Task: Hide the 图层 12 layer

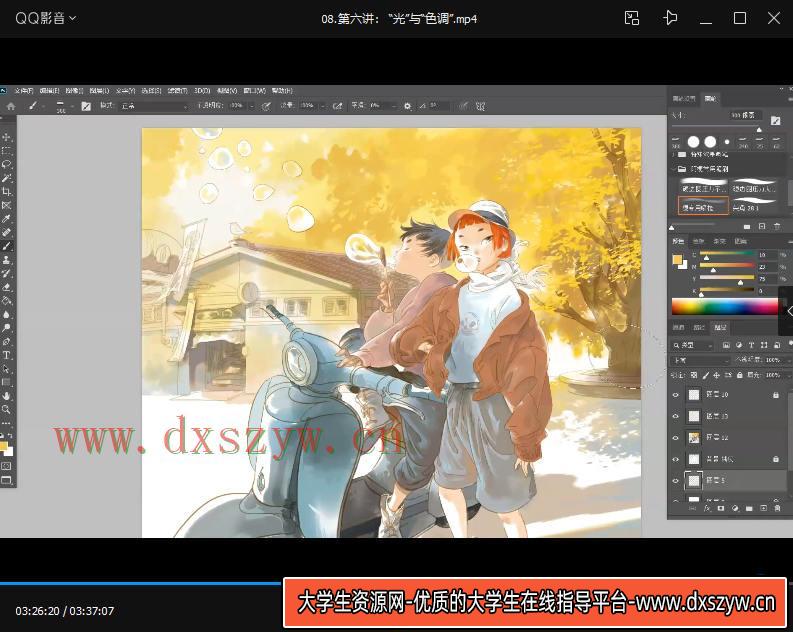Action: (x=676, y=438)
